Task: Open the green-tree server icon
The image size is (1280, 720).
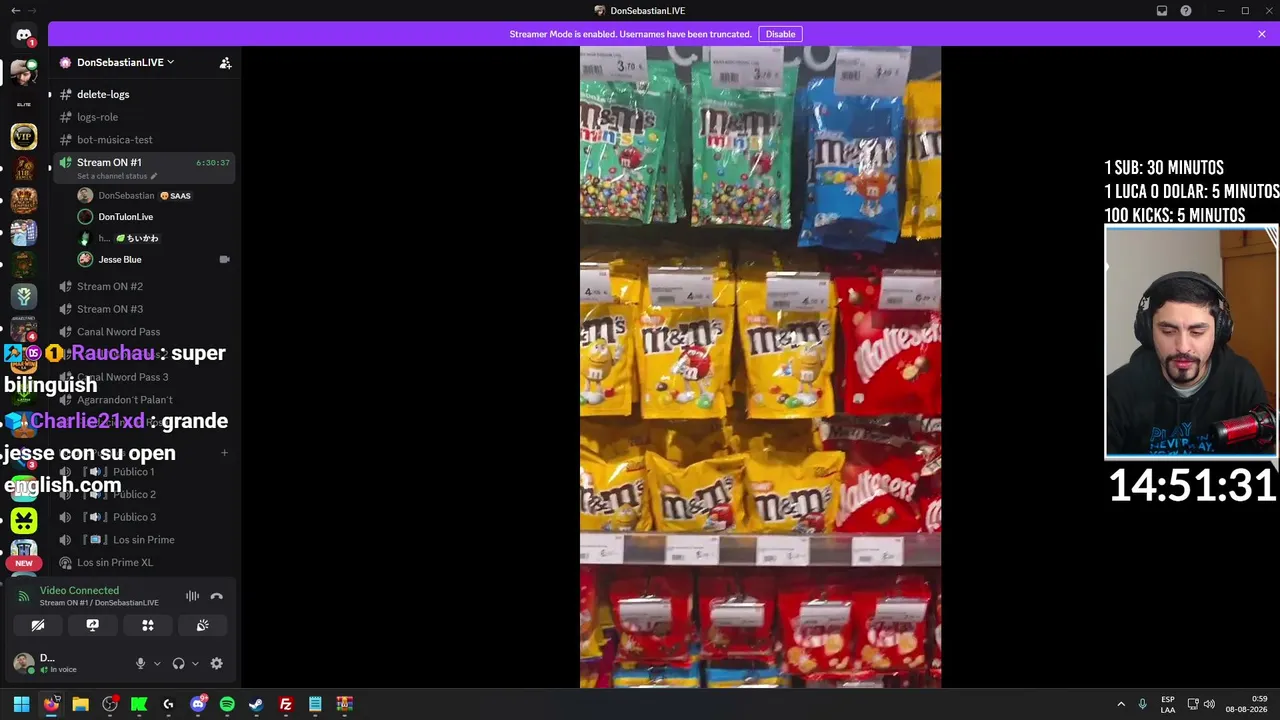Action: tap(24, 296)
